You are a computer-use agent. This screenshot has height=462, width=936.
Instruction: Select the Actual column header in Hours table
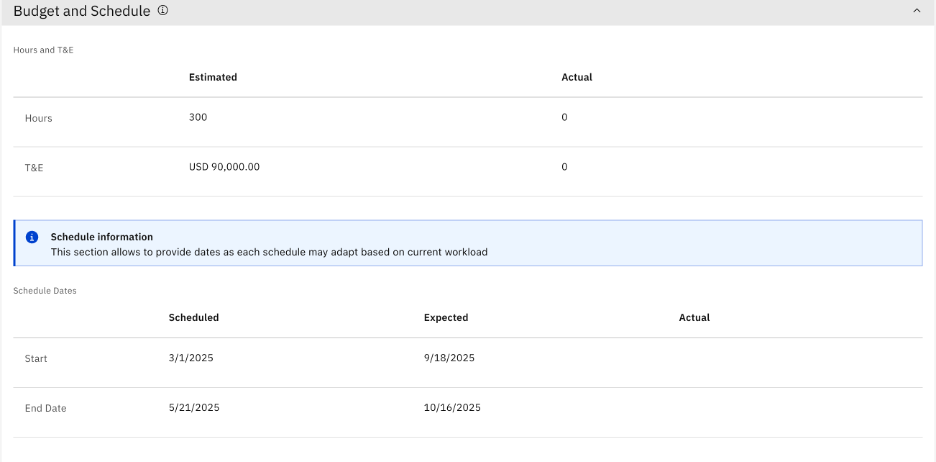pyautogui.click(x=577, y=77)
